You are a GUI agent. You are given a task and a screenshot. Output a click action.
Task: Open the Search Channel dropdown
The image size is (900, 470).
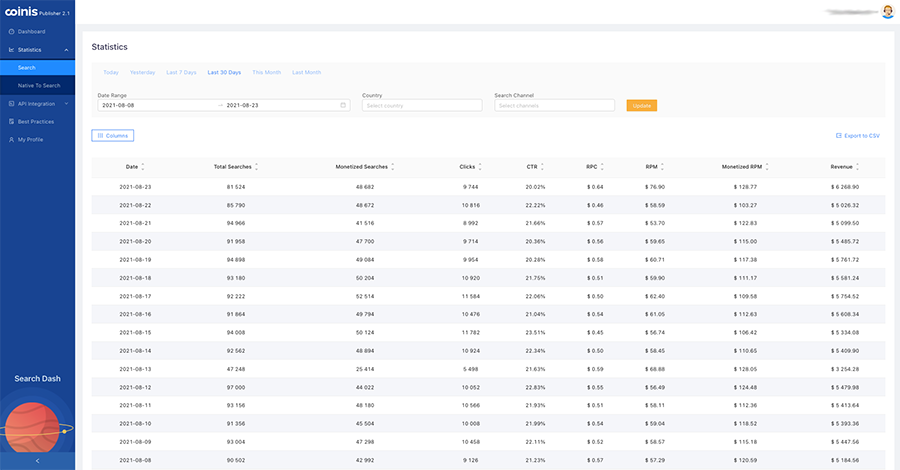554,105
